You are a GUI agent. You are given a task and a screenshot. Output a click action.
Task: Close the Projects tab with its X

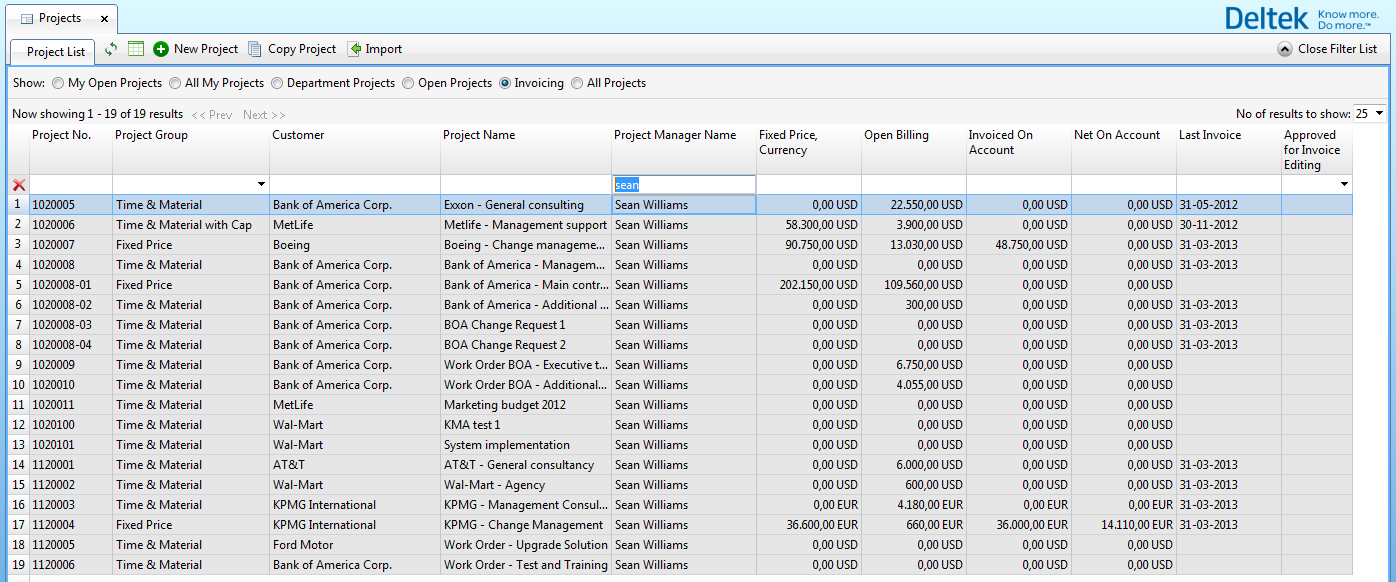(104, 19)
